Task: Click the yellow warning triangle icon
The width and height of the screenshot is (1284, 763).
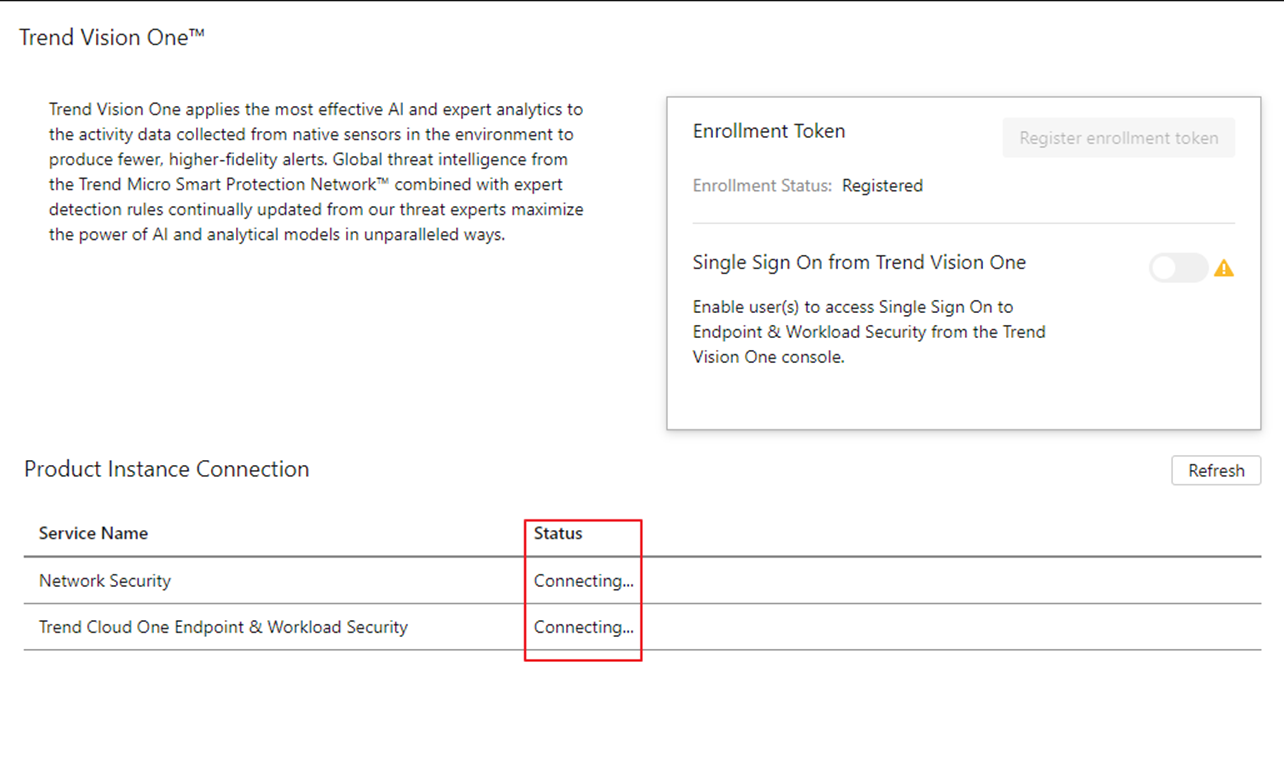Action: click(x=1224, y=268)
